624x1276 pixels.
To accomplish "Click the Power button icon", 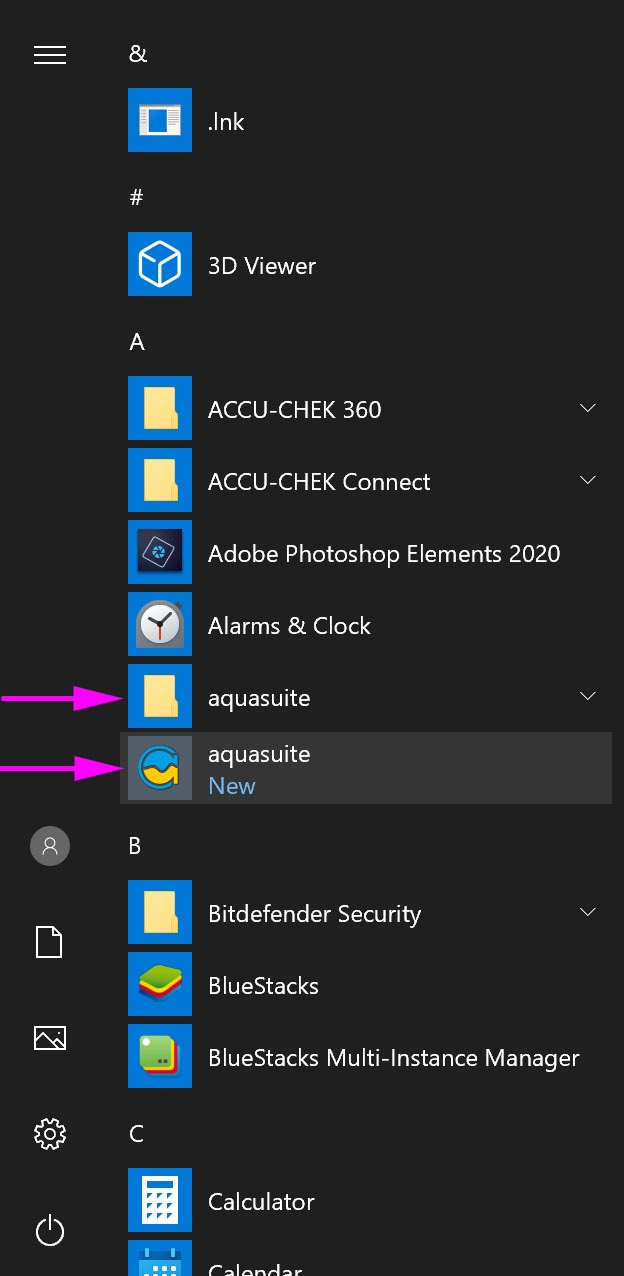I will (x=50, y=1230).
